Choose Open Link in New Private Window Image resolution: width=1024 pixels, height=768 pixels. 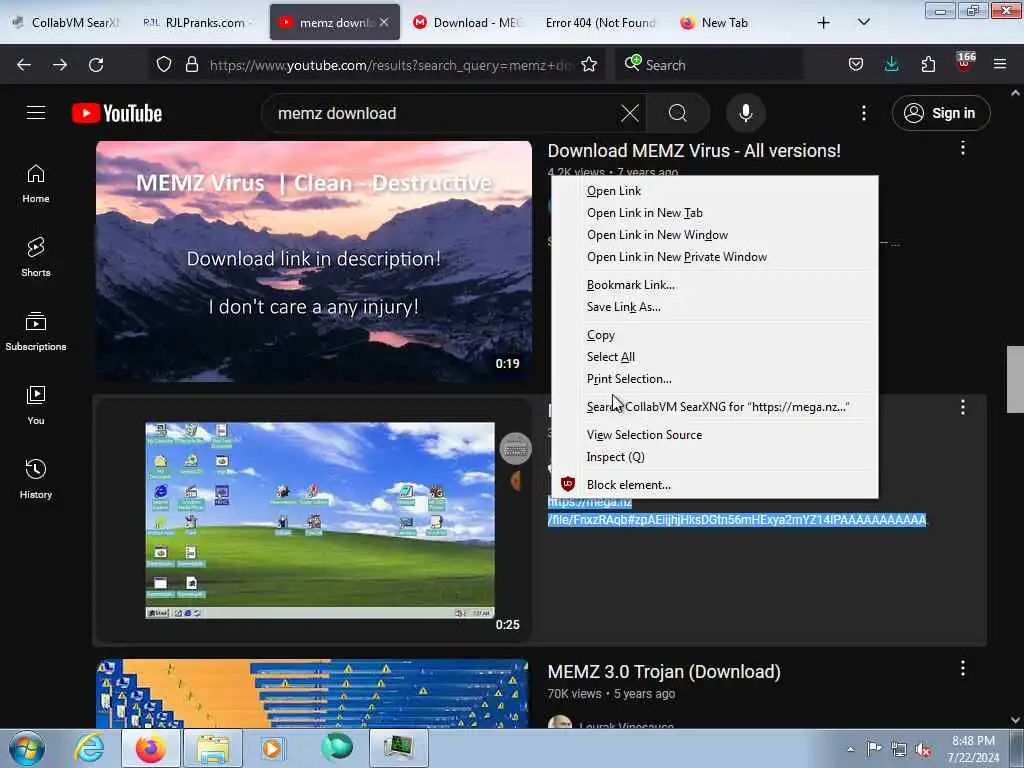[715, 257]
